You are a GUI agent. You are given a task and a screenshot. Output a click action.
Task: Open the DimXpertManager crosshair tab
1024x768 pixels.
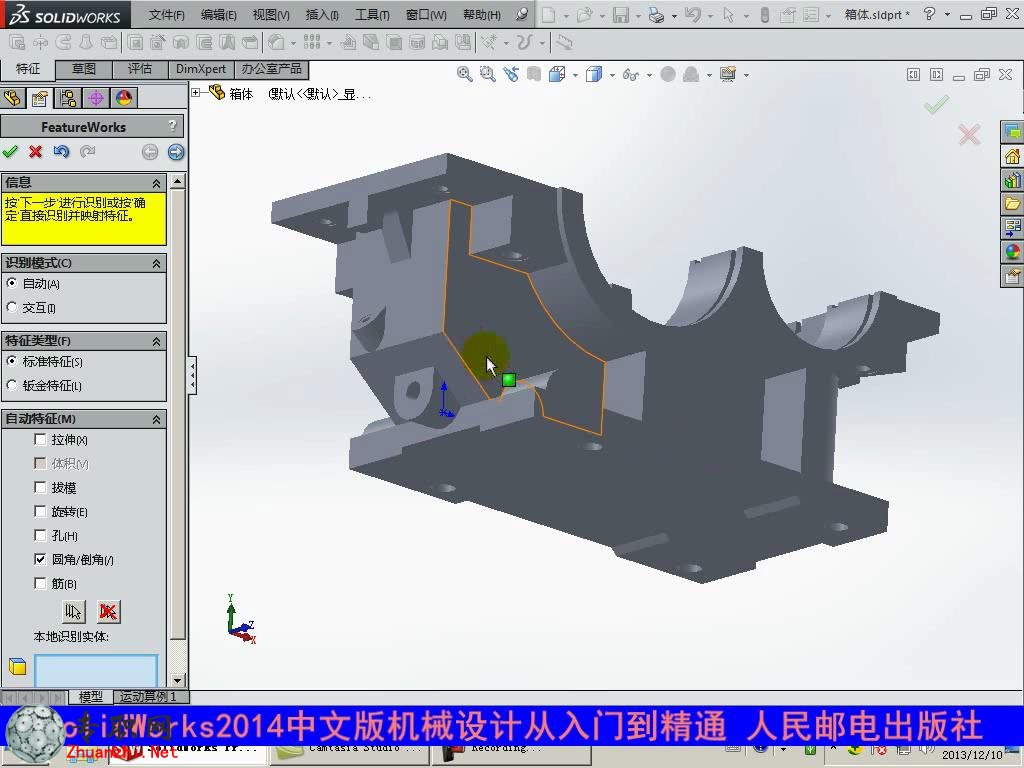coord(96,98)
